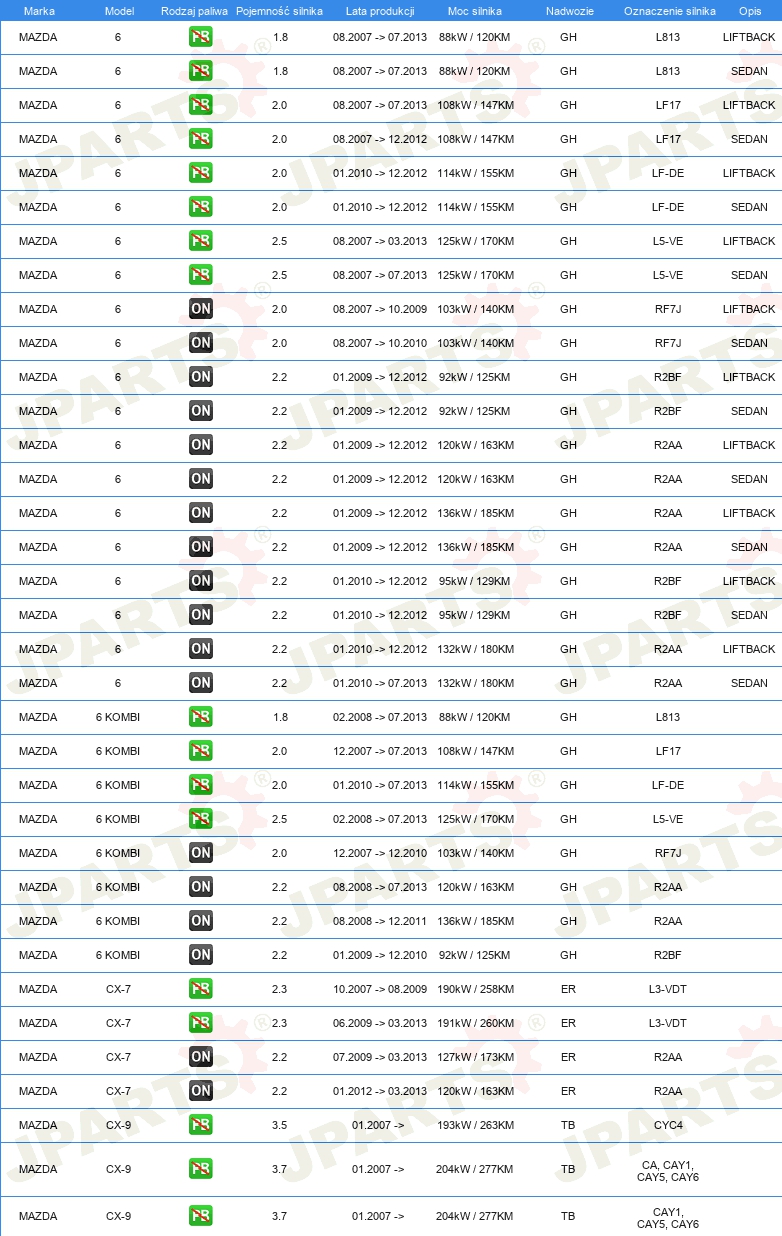Click the '07.2009 -> 03.2013' production years cell

(x=380, y=1057)
